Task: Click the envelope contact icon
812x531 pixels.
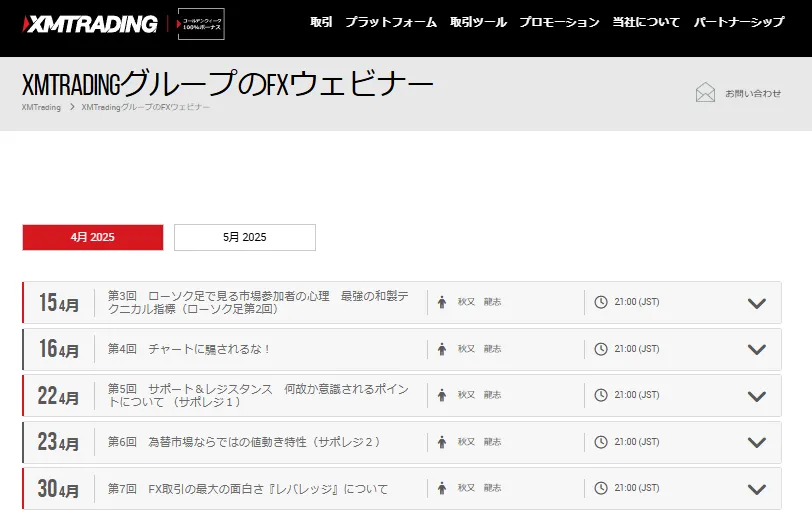Action: click(705, 93)
